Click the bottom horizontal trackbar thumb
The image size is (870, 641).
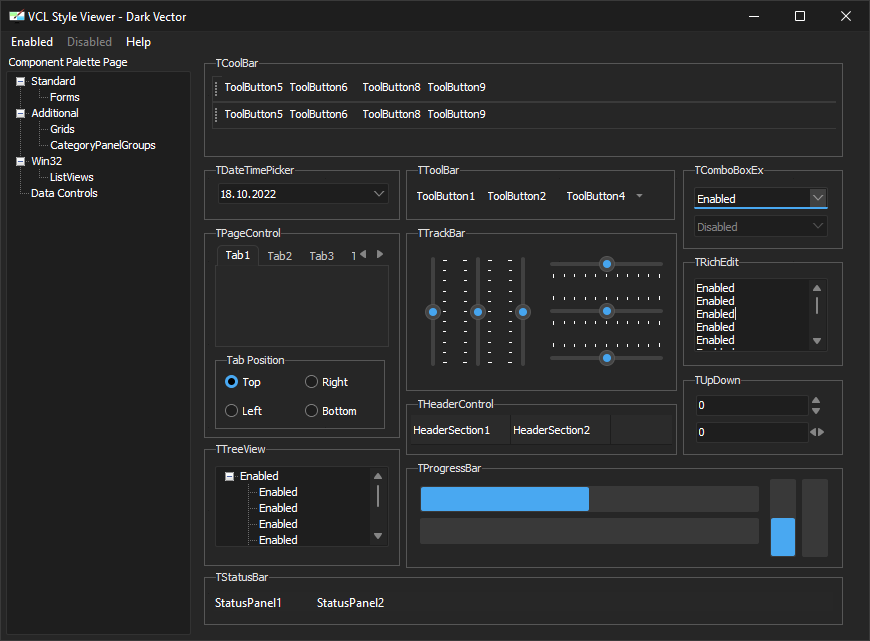(x=607, y=358)
